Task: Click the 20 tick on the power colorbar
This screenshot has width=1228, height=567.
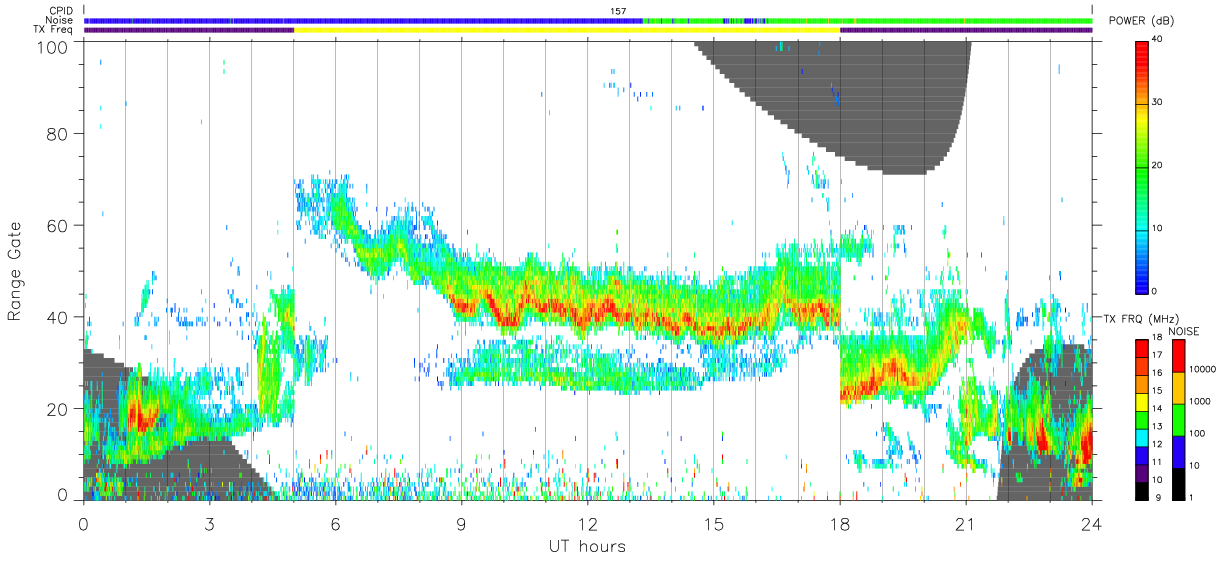Action: point(1158,165)
